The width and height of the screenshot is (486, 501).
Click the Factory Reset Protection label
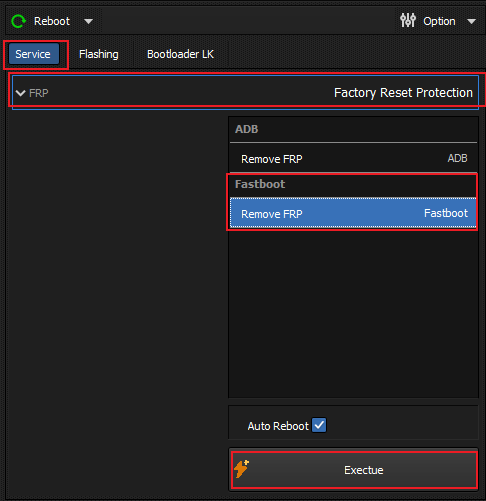403,93
